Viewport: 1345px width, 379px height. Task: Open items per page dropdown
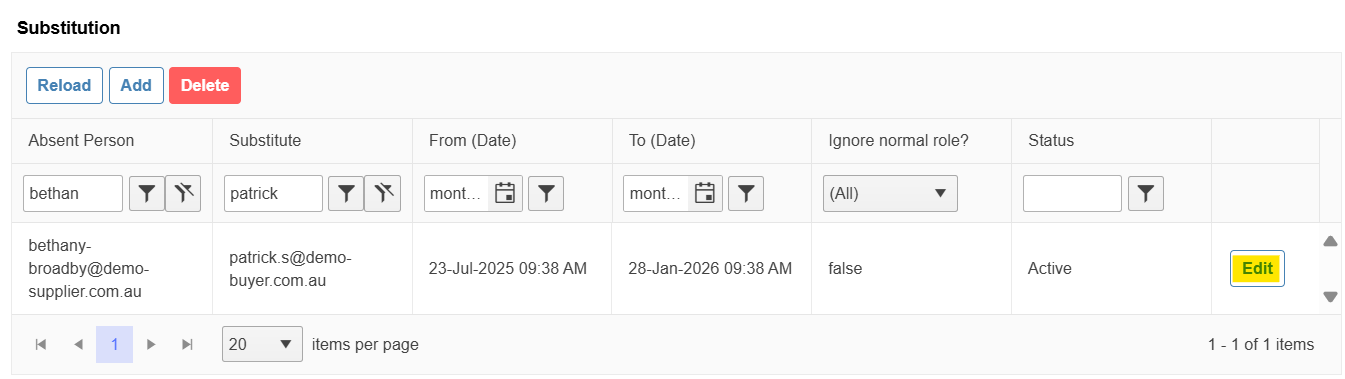coord(262,345)
